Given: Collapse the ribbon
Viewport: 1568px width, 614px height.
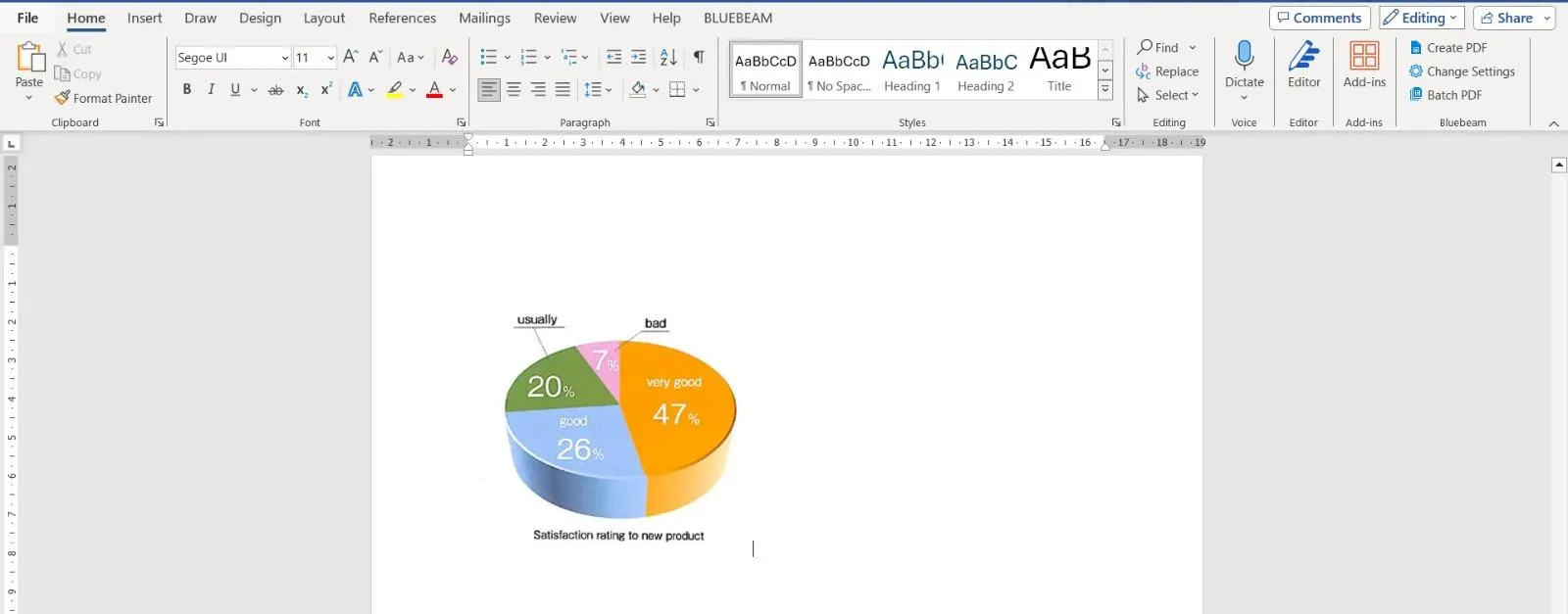Looking at the screenshot, I should [1553, 123].
